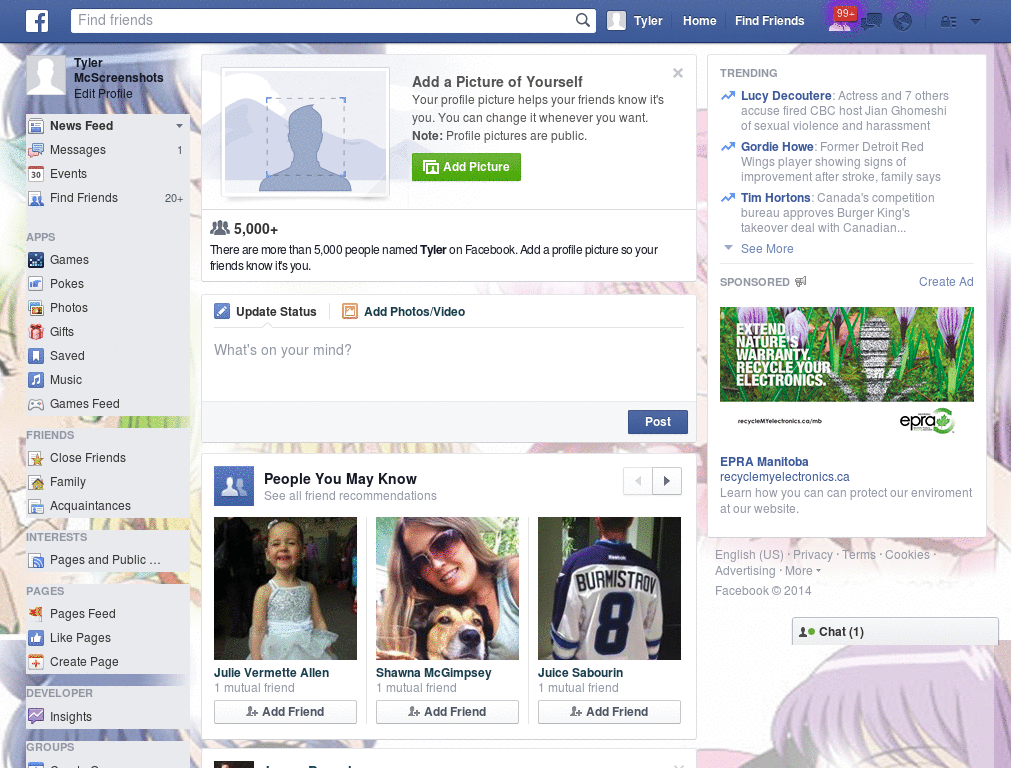Open the Photos icon in sidebar
Viewport: 1024px width, 768px height.
click(x=36, y=308)
